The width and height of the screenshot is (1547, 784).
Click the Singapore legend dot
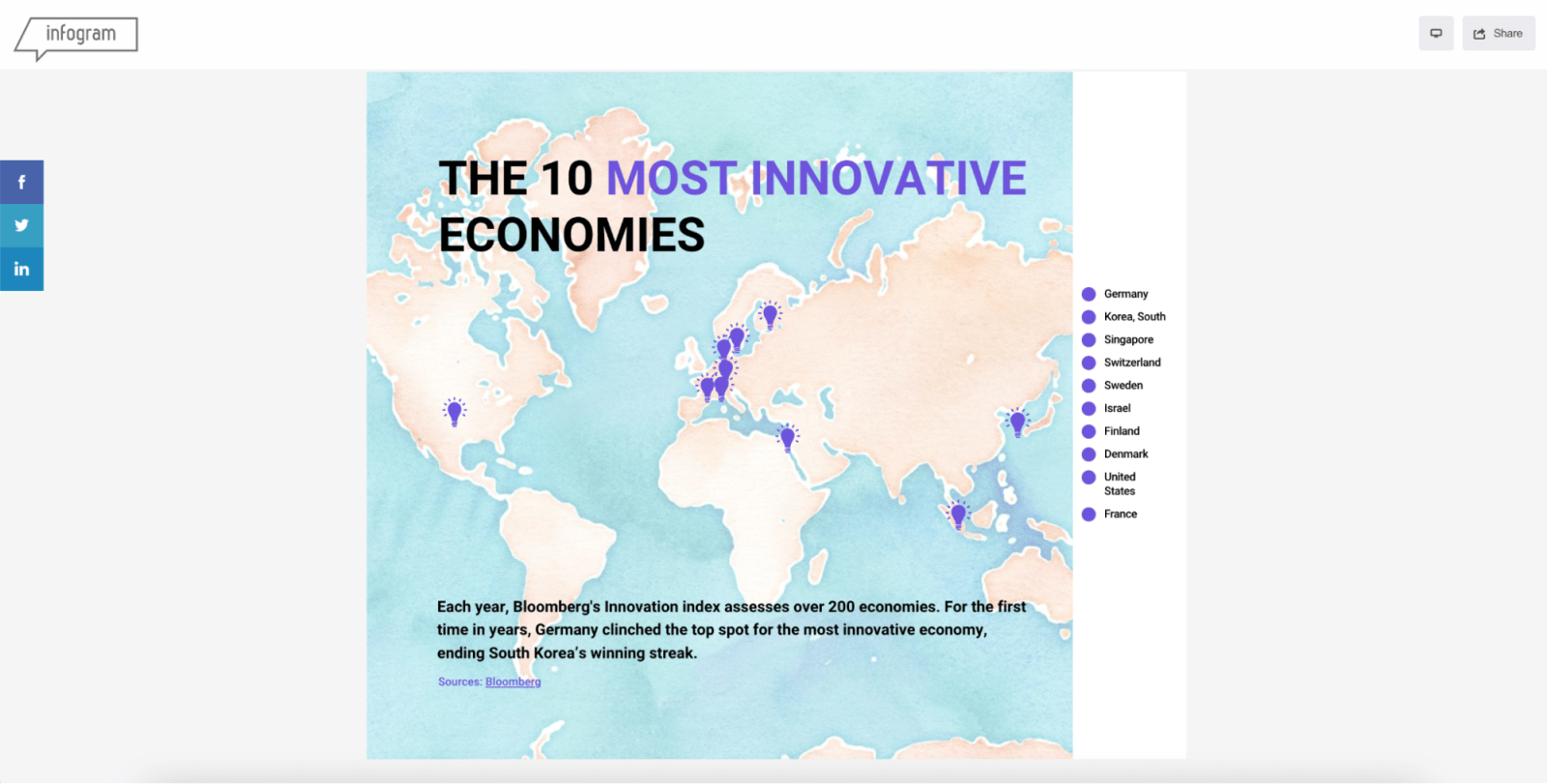(1089, 340)
